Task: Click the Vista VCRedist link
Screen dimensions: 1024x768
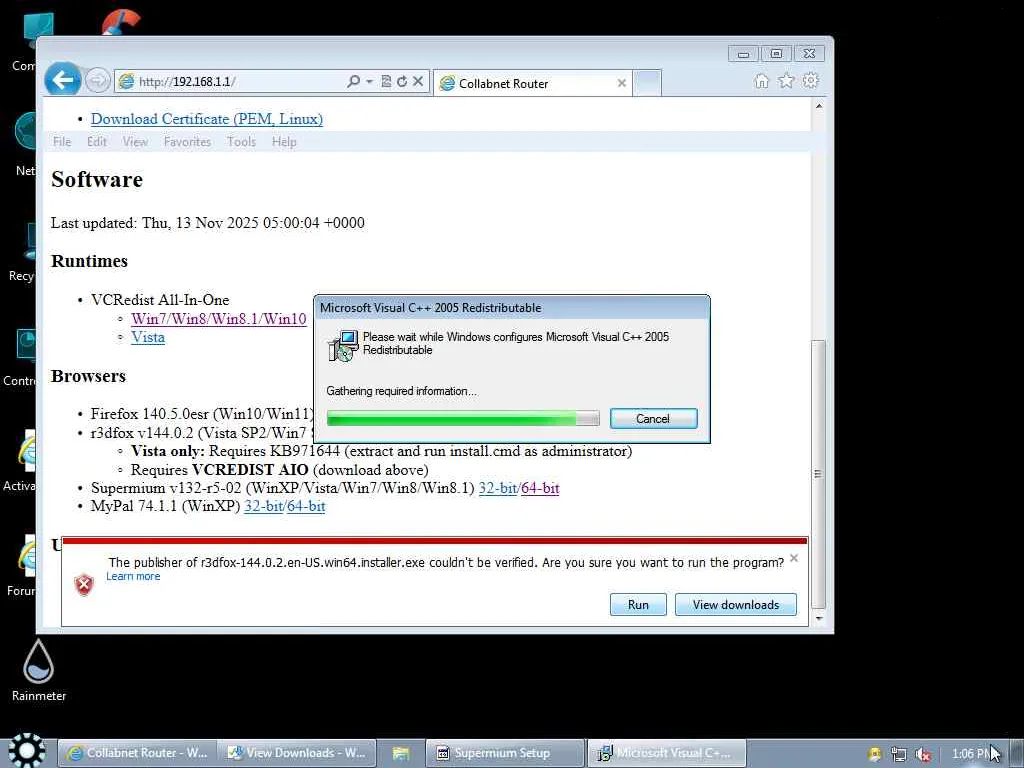Action: [x=148, y=337]
